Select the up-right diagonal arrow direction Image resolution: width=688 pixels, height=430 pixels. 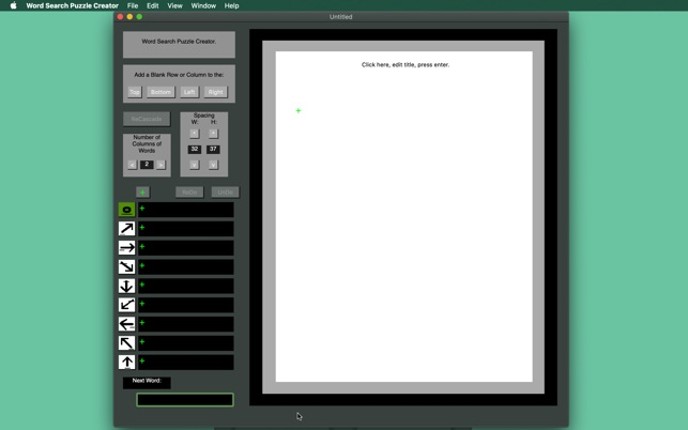(x=127, y=229)
